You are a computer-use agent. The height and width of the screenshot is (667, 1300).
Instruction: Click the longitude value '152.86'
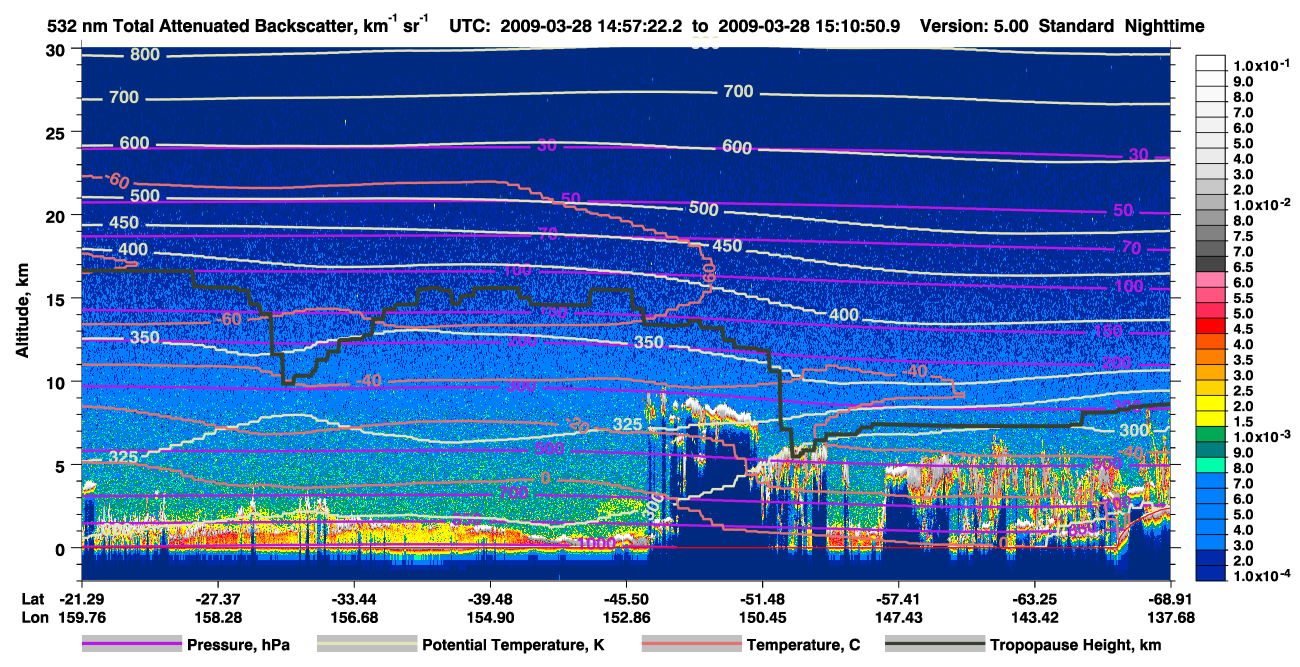pos(626,617)
